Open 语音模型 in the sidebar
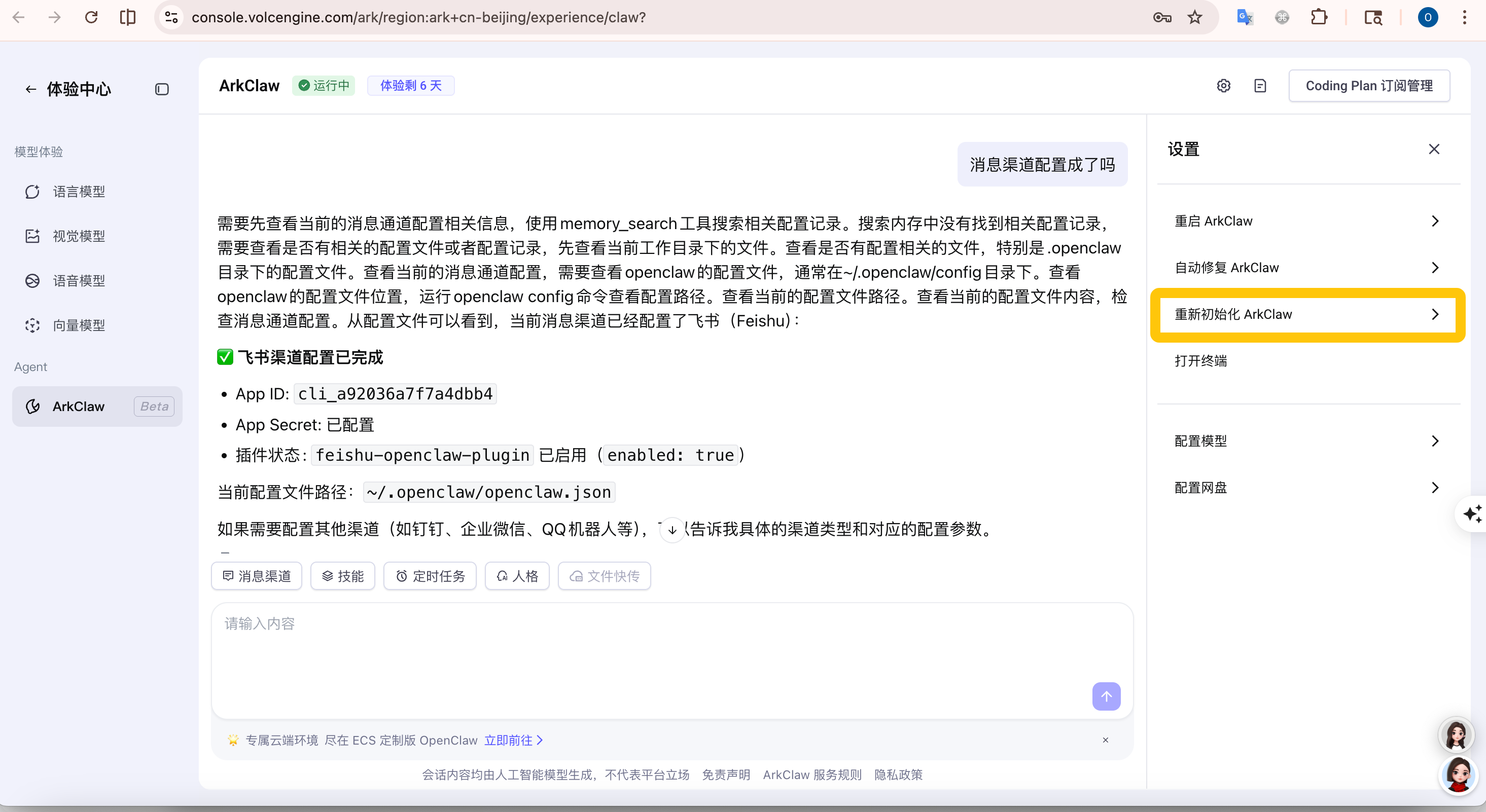Viewport: 1486px width, 812px height. coord(97,281)
